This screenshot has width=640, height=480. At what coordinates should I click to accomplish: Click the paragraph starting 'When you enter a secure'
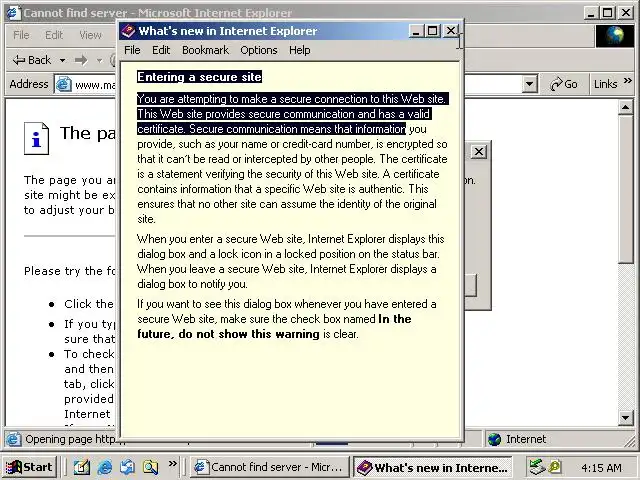point(291,261)
